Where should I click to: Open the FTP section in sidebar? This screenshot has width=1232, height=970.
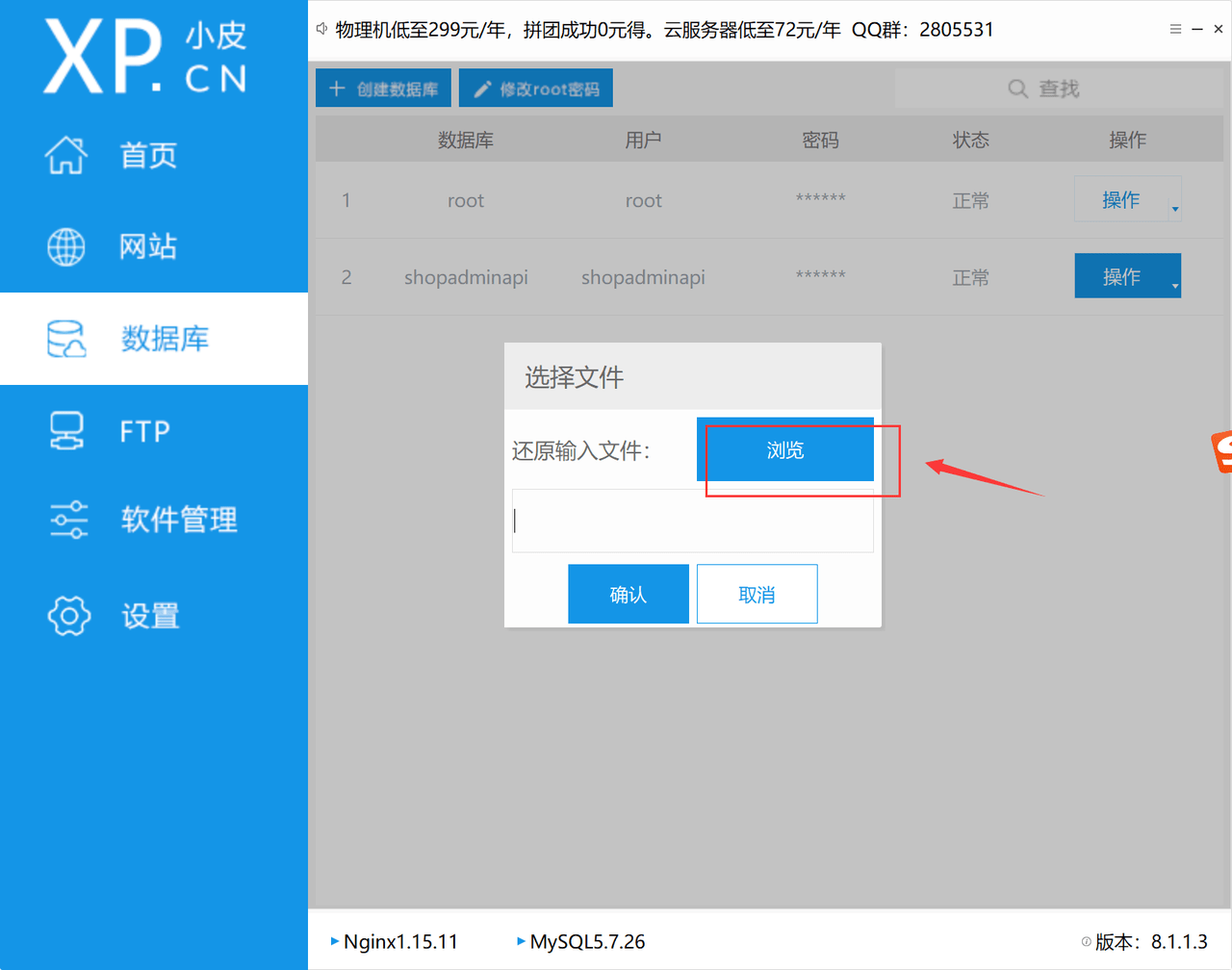154,430
